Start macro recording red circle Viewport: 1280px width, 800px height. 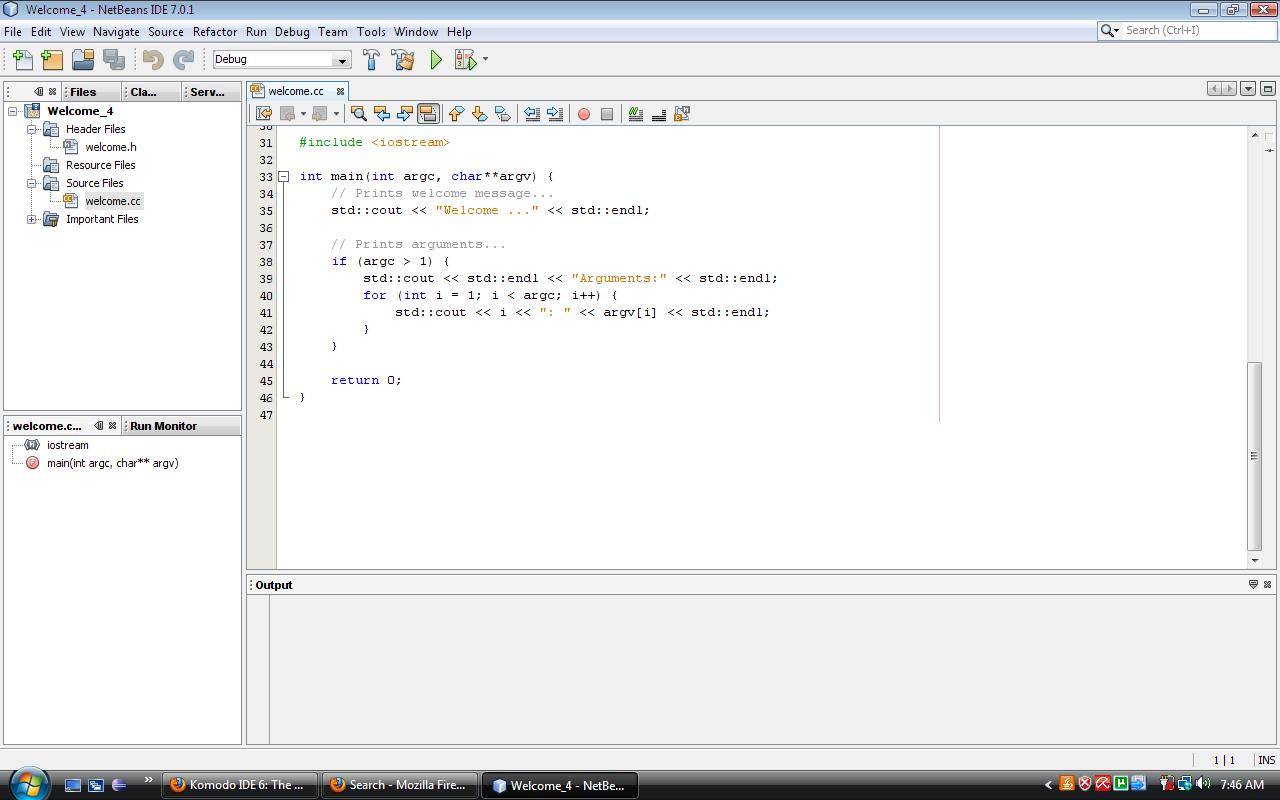[584, 114]
